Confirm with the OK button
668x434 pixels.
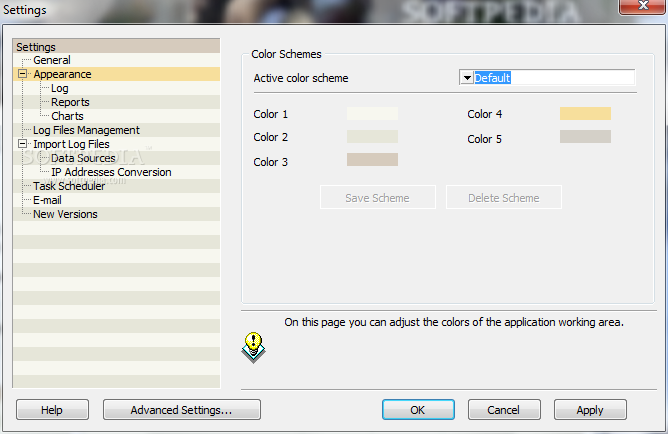click(x=418, y=410)
